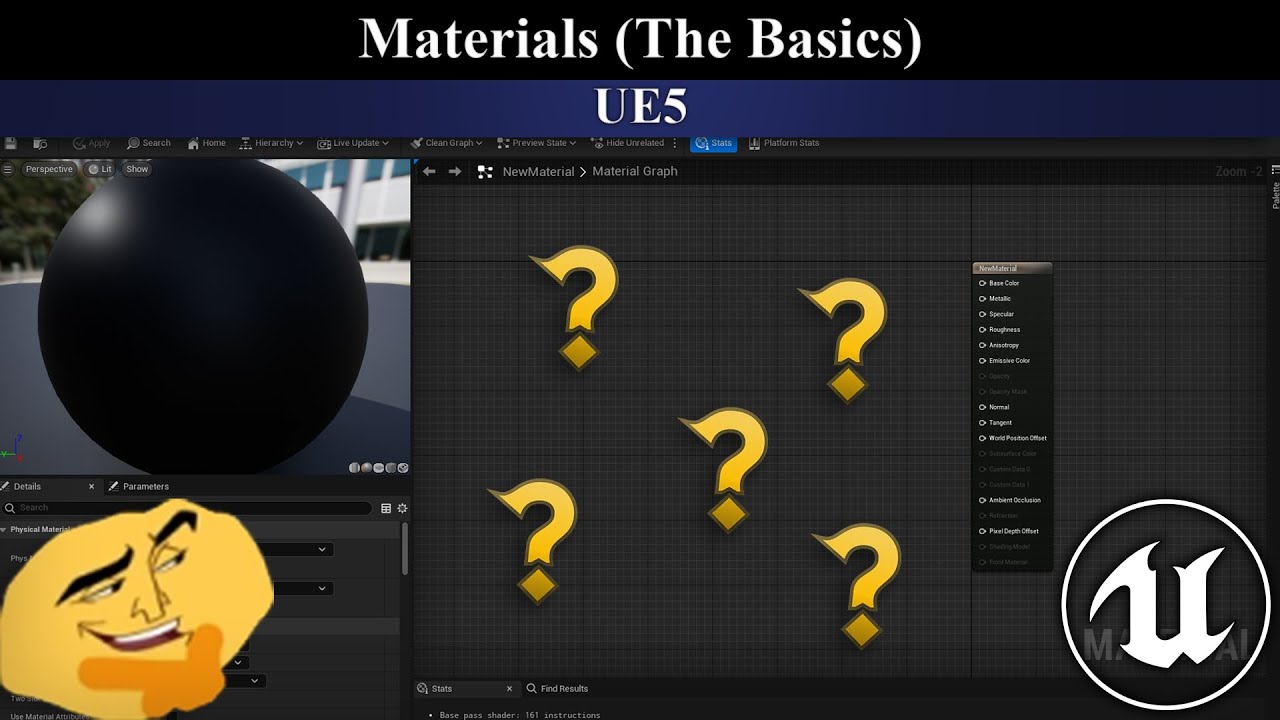The height and width of the screenshot is (720, 1280).
Task: Open the Lit view mode menu
Action: click(100, 169)
